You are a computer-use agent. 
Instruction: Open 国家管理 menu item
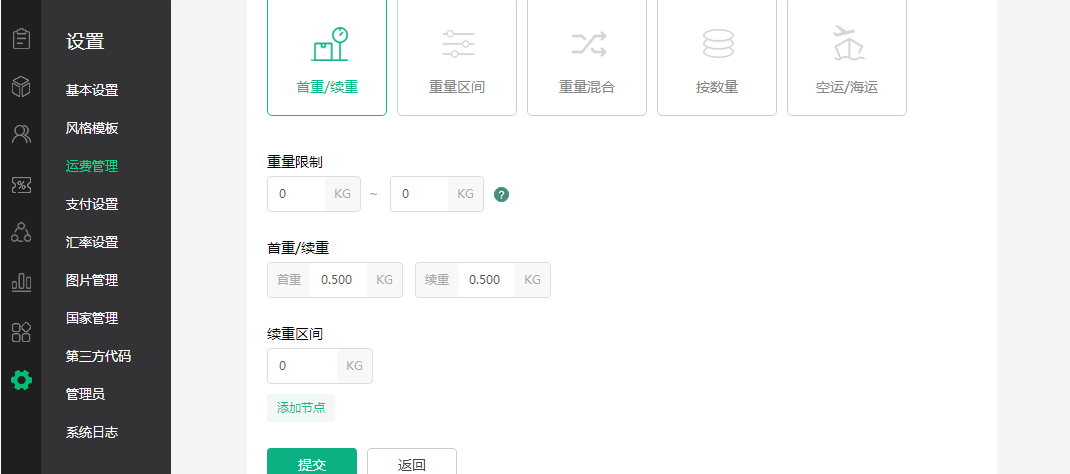(x=92, y=318)
